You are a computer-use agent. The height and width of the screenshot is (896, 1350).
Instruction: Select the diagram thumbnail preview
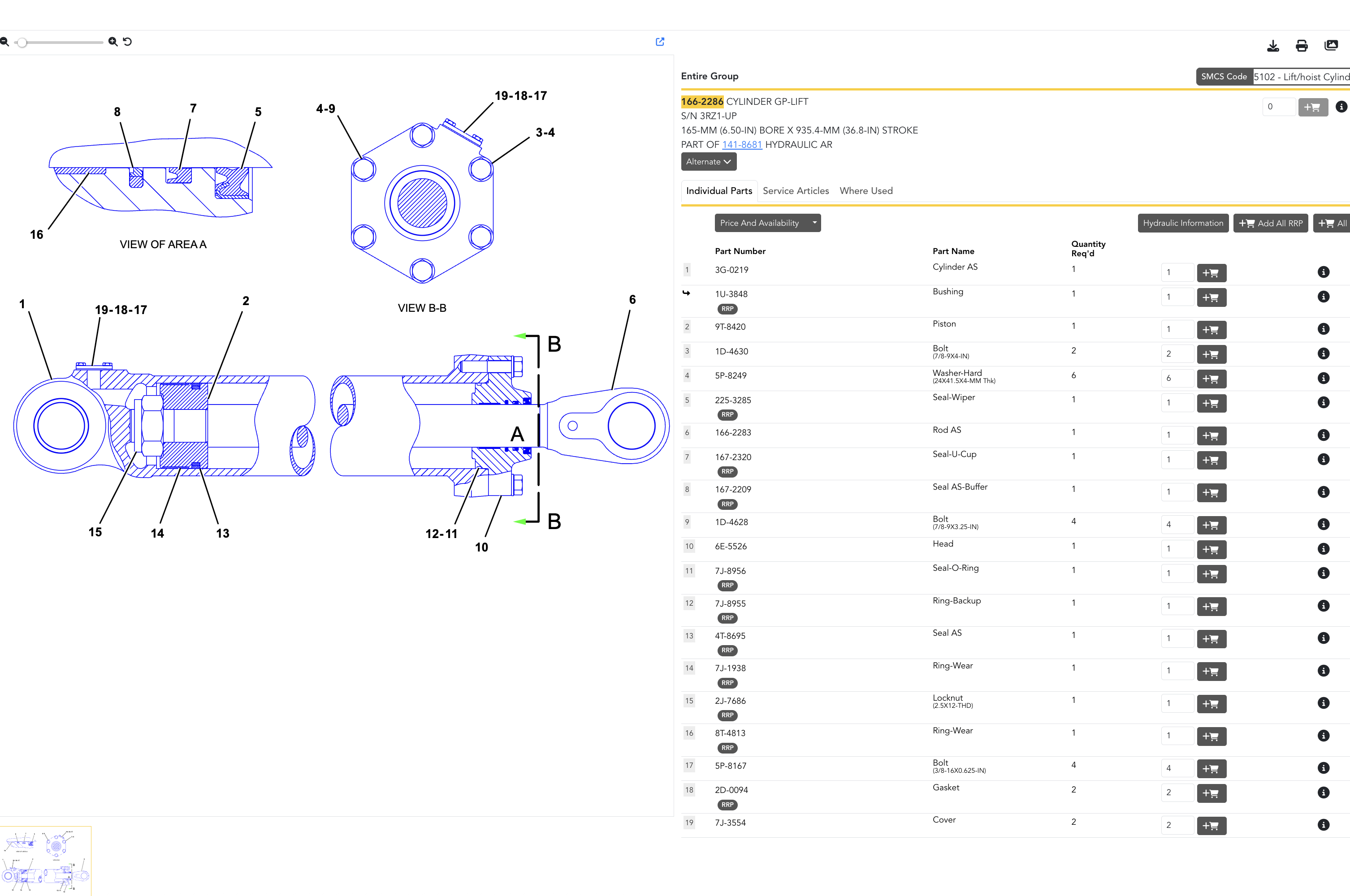(x=46, y=861)
